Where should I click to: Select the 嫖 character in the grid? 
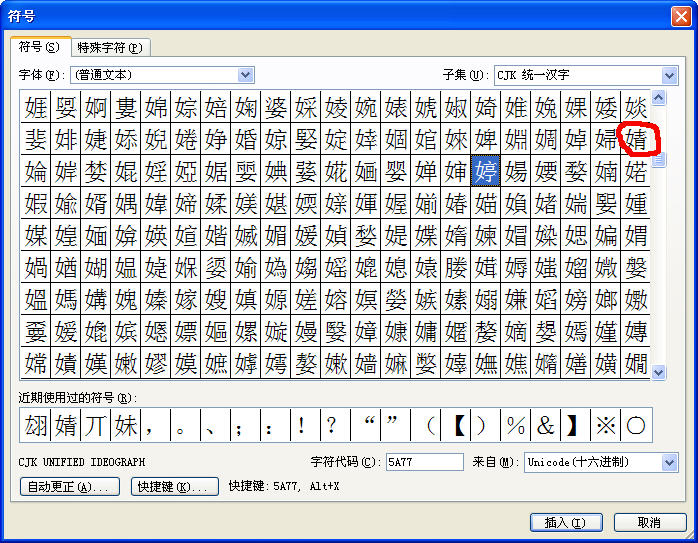pos(186,332)
